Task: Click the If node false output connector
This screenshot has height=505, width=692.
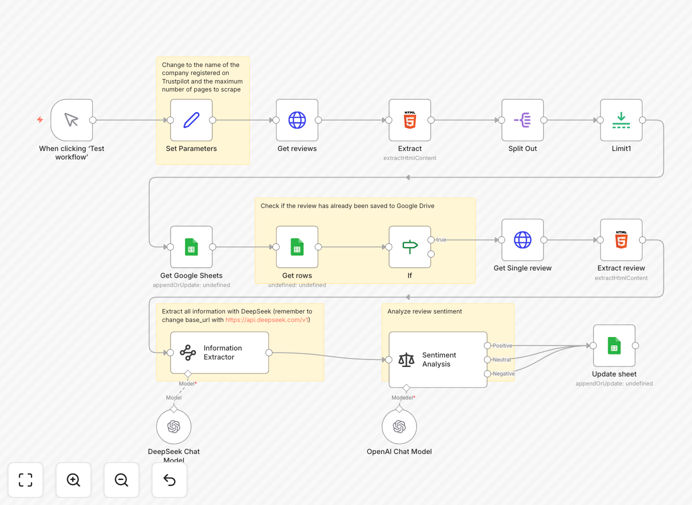Action: (431, 254)
